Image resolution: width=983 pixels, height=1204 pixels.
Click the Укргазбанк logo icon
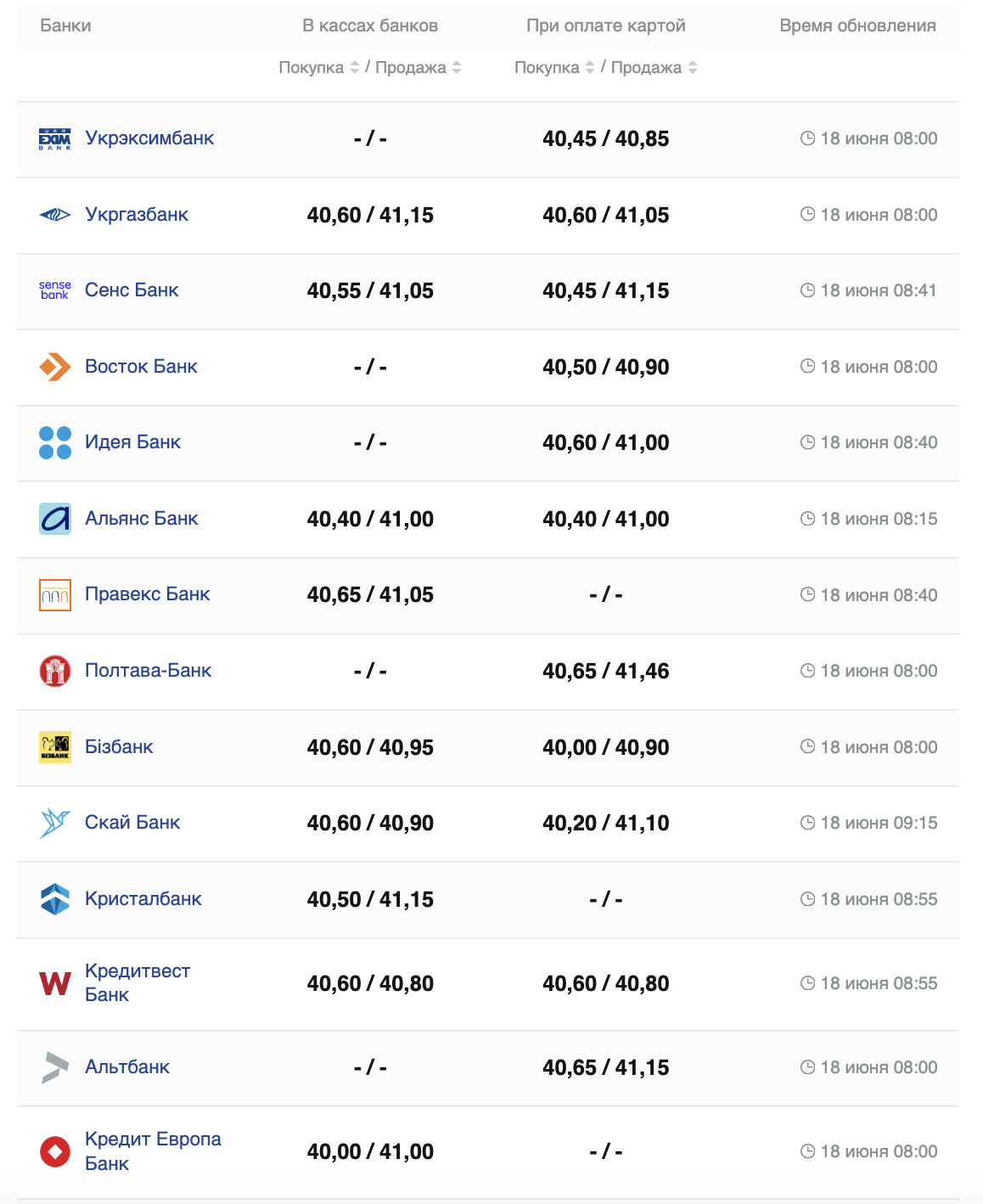point(55,215)
